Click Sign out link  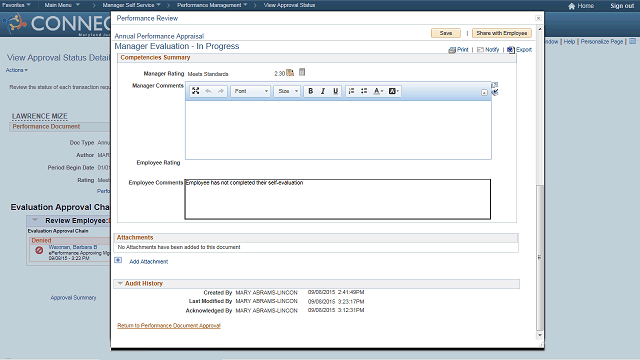622,6
